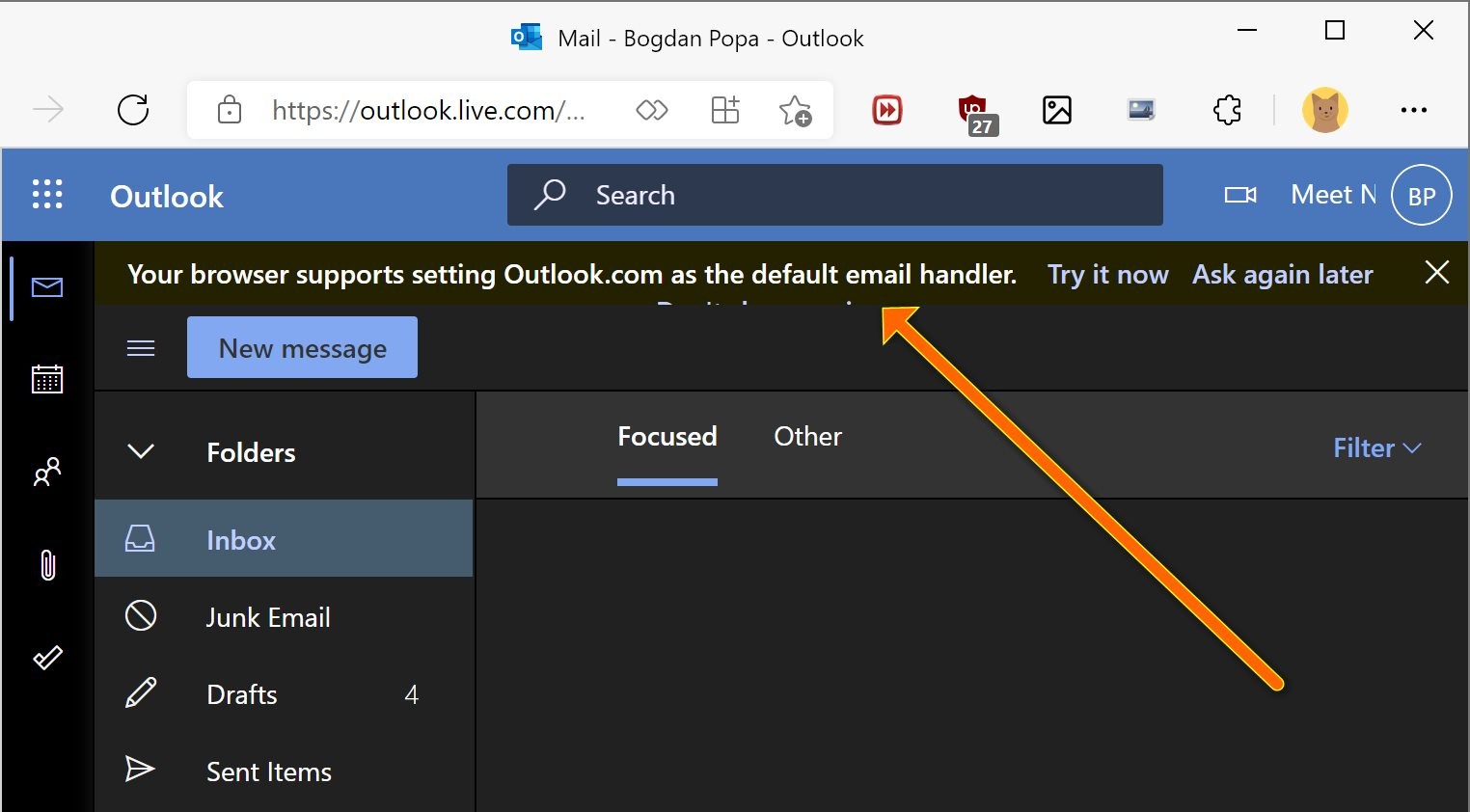1470x812 pixels.
Task: Click the New message button
Action: click(x=302, y=348)
